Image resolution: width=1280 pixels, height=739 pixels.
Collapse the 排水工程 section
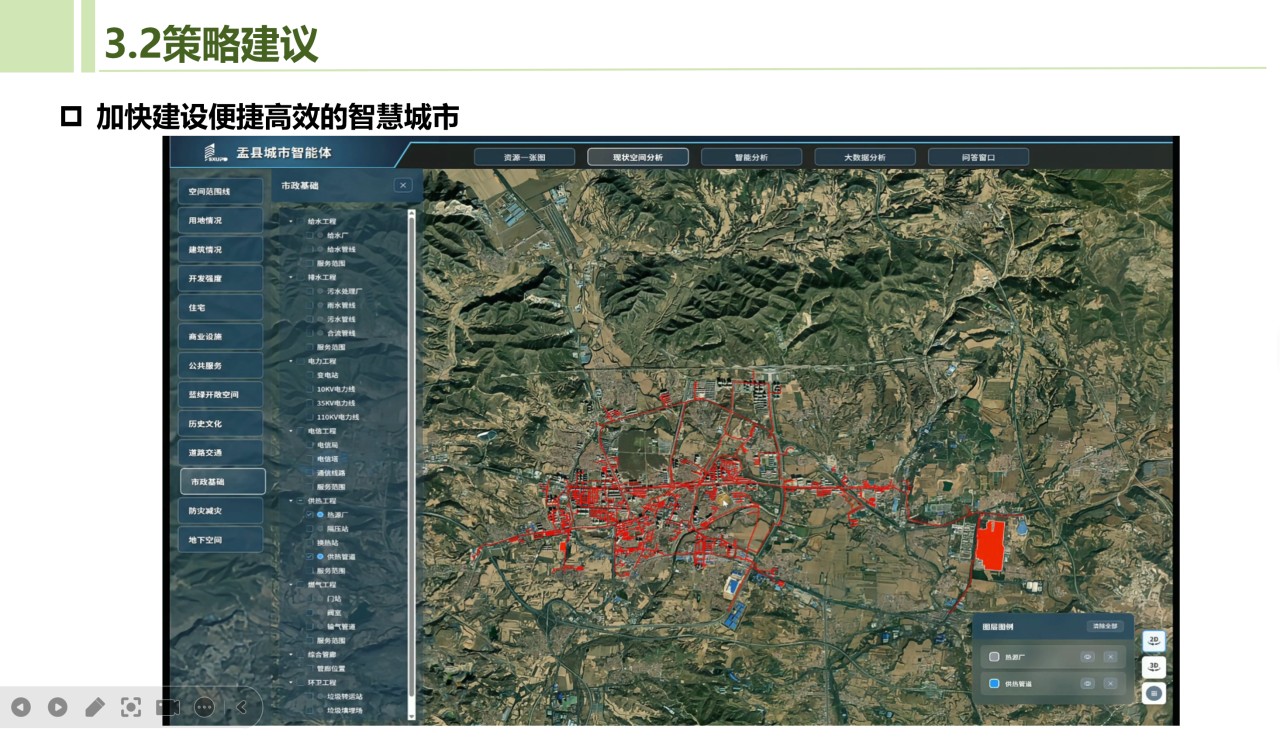click(x=291, y=277)
